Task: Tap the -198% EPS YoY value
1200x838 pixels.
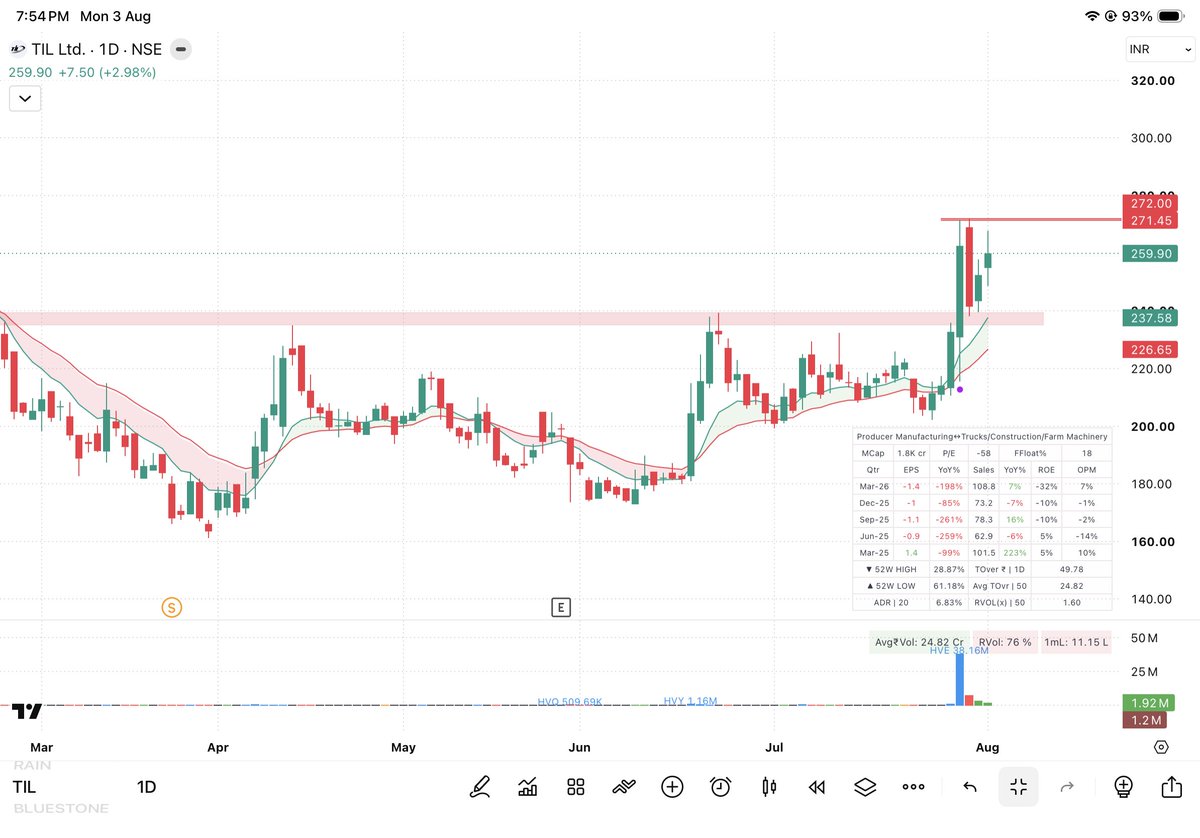Action: (949, 485)
